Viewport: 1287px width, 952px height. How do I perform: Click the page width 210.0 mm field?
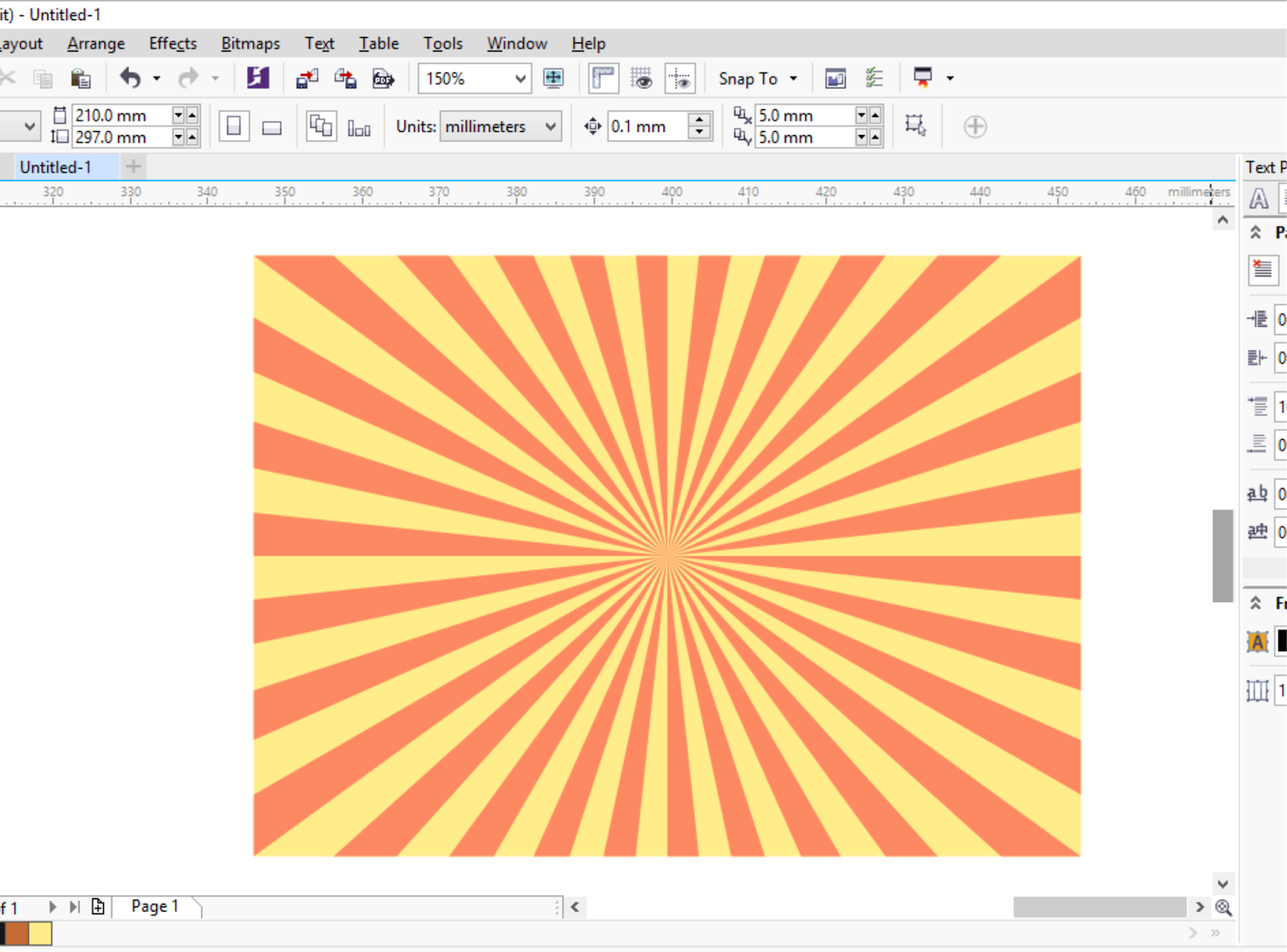point(121,116)
